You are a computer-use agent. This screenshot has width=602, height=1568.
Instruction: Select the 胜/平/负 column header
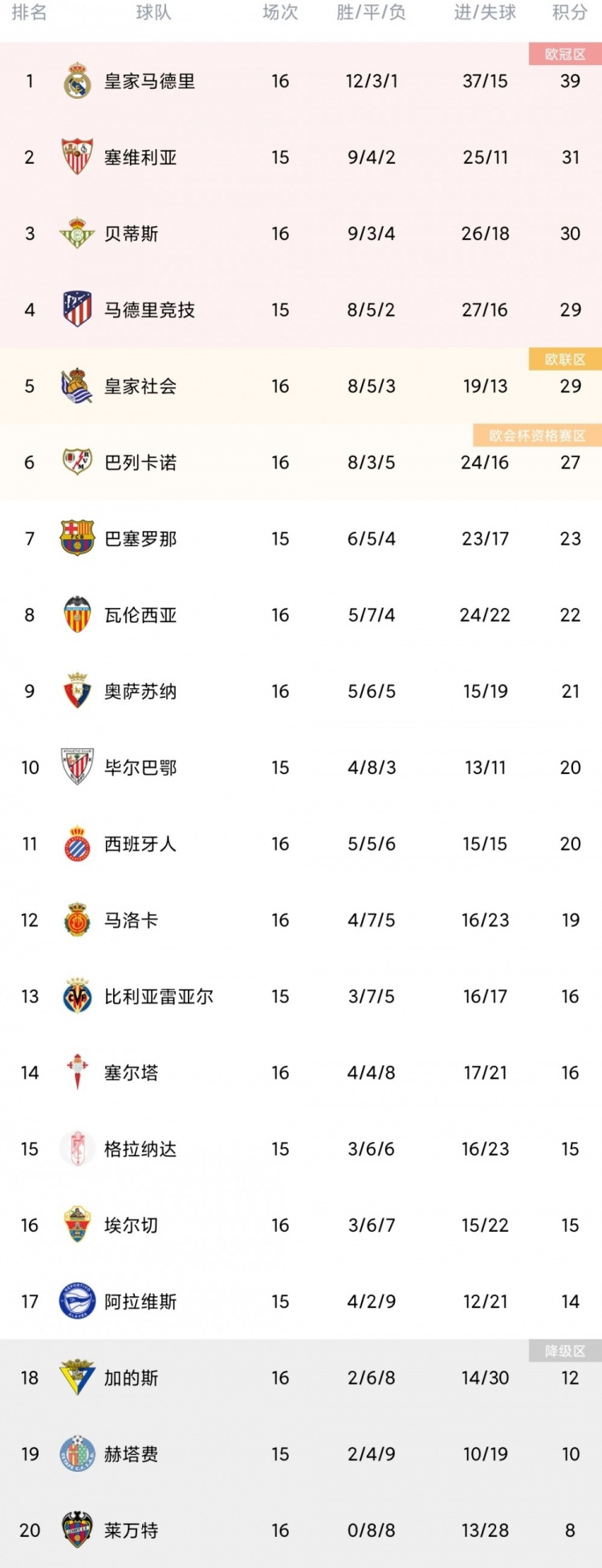[x=371, y=13]
